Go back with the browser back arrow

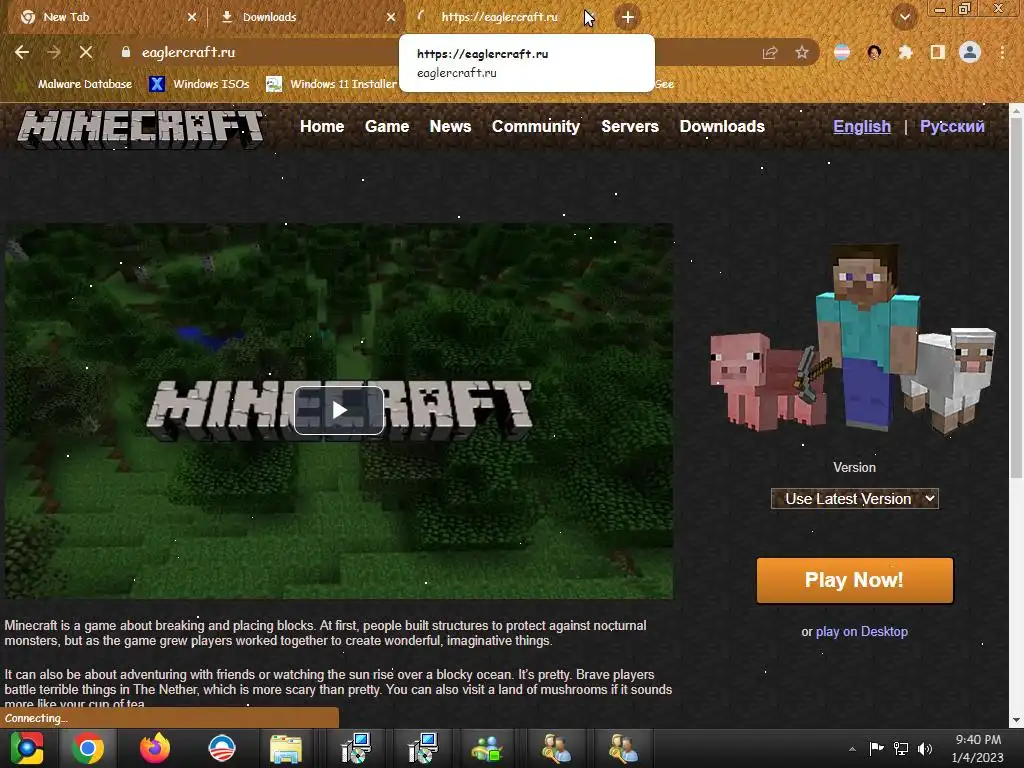[x=22, y=52]
